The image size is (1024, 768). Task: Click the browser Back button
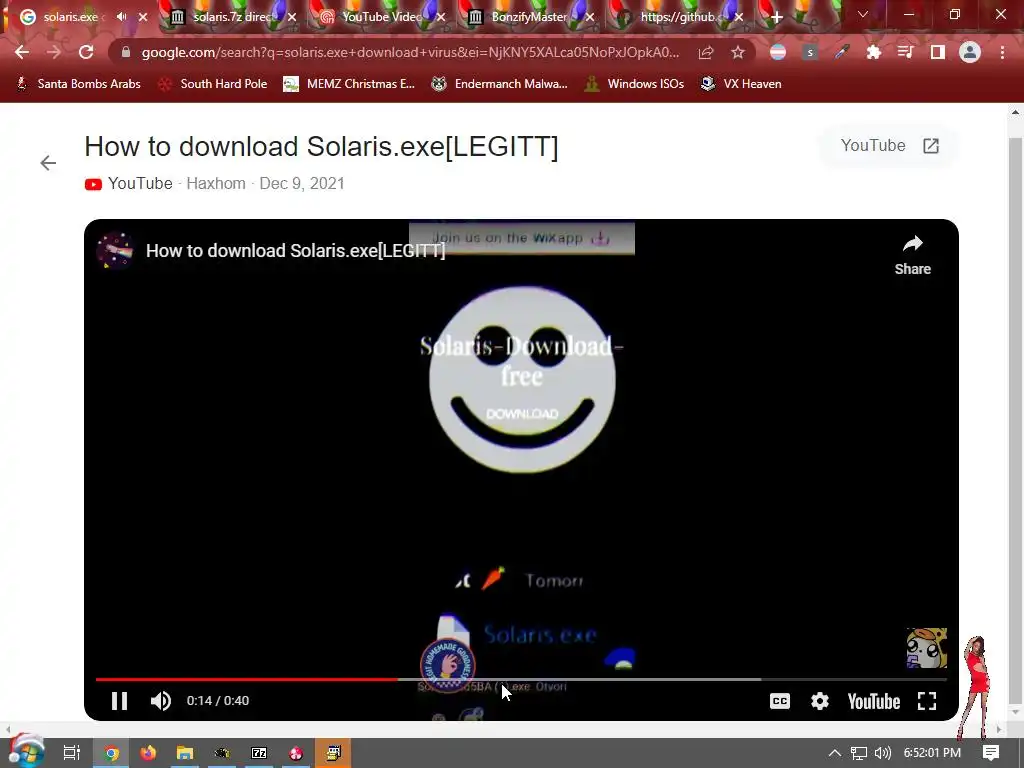(x=22, y=52)
